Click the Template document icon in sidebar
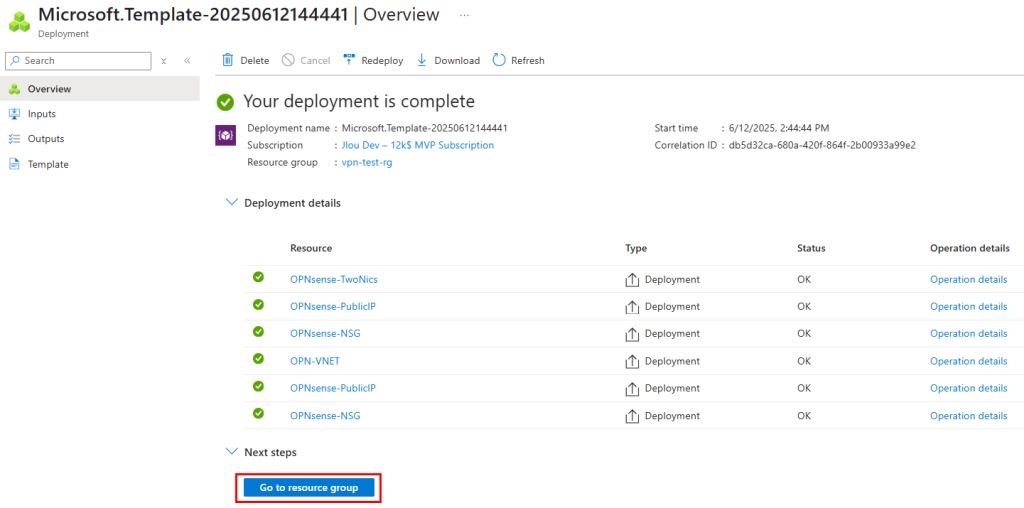The height and width of the screenshot is (508, 1024). [x=14, y=165]
